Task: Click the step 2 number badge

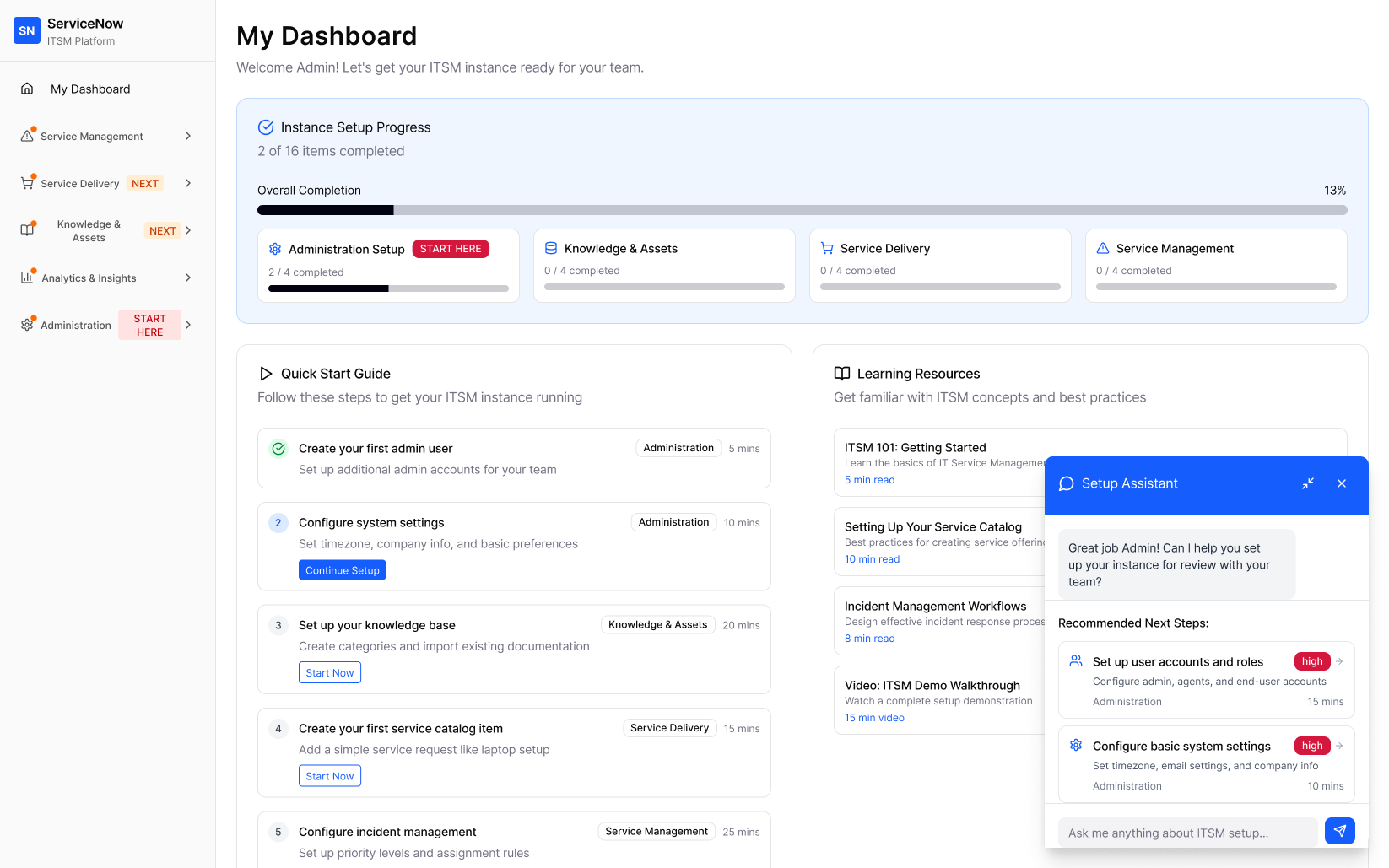Action: [x=278, y=523]
